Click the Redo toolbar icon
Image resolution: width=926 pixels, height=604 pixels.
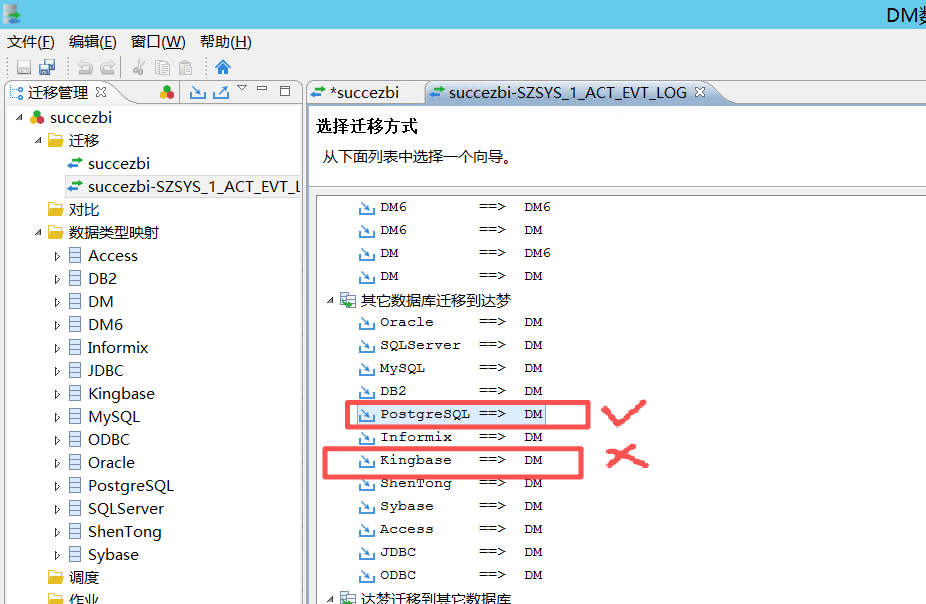(x=108, y=67)
